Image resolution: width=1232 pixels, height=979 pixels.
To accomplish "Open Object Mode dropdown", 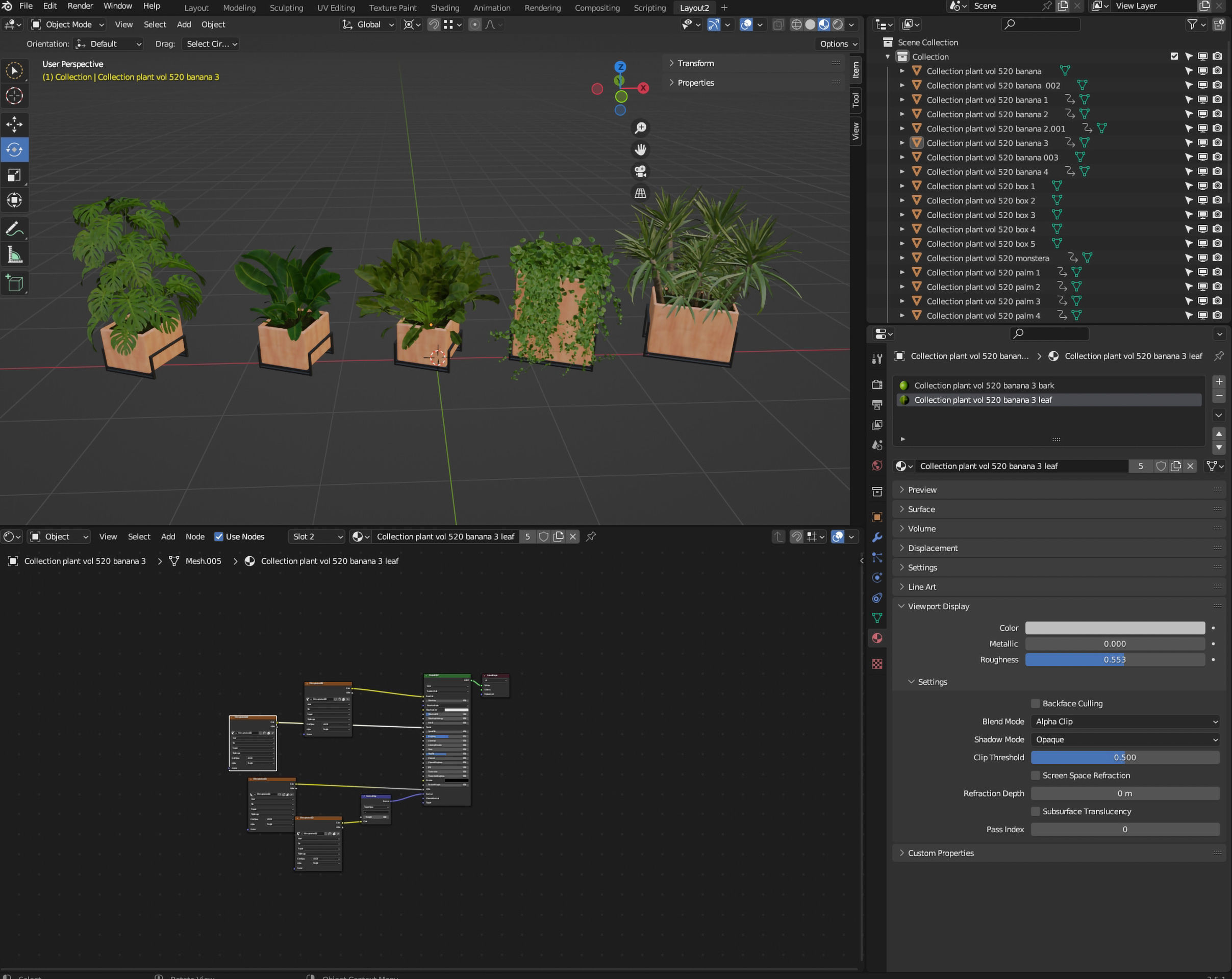I will point(67,24).
